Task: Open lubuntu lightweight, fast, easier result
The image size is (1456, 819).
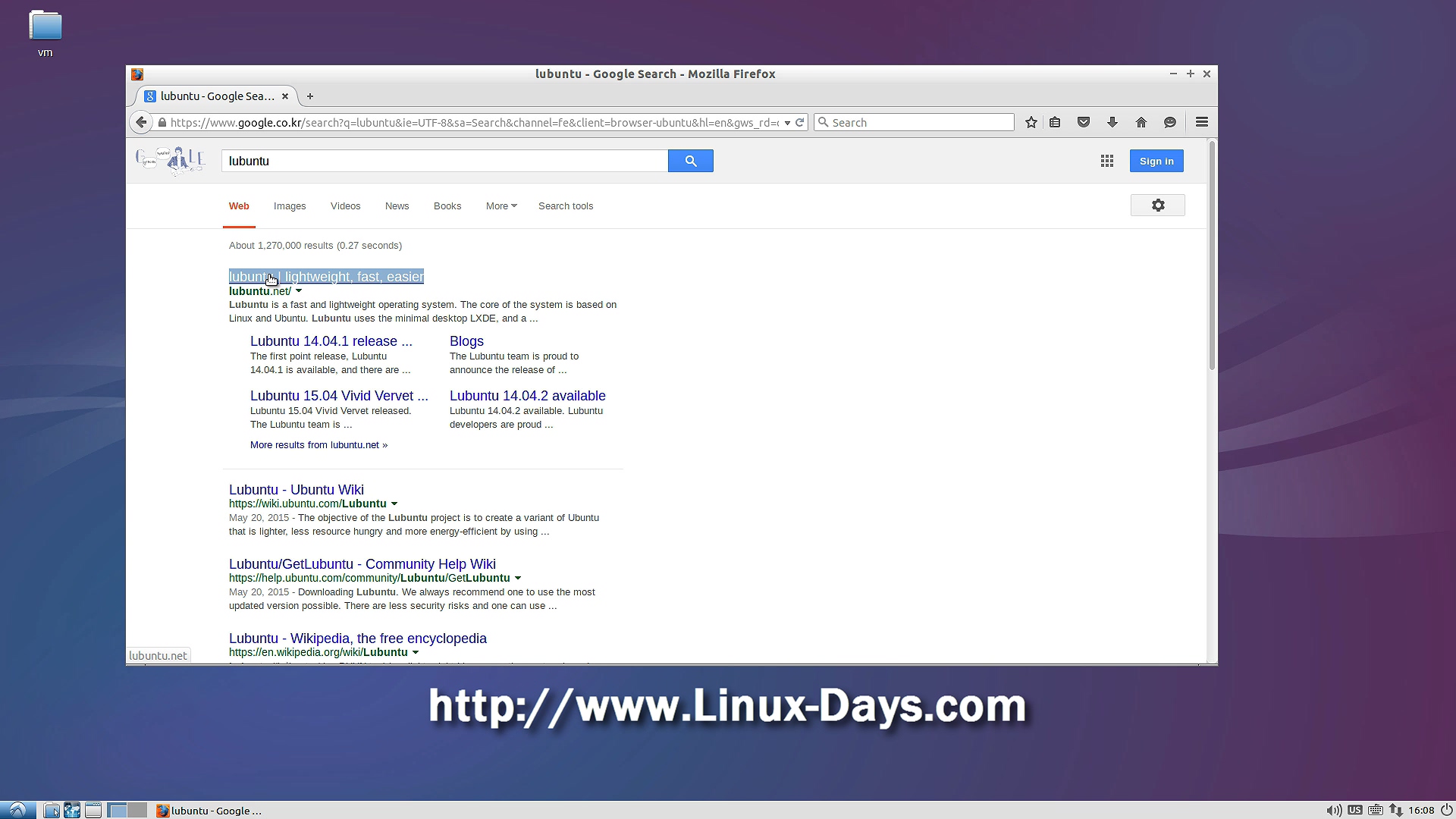Action: 326,277
